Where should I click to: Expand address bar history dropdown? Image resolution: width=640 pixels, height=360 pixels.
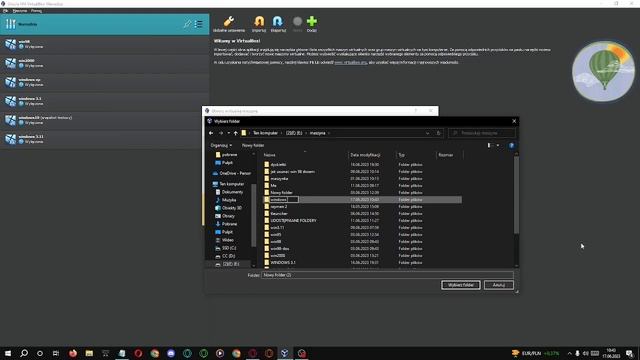tap(427, 133)
